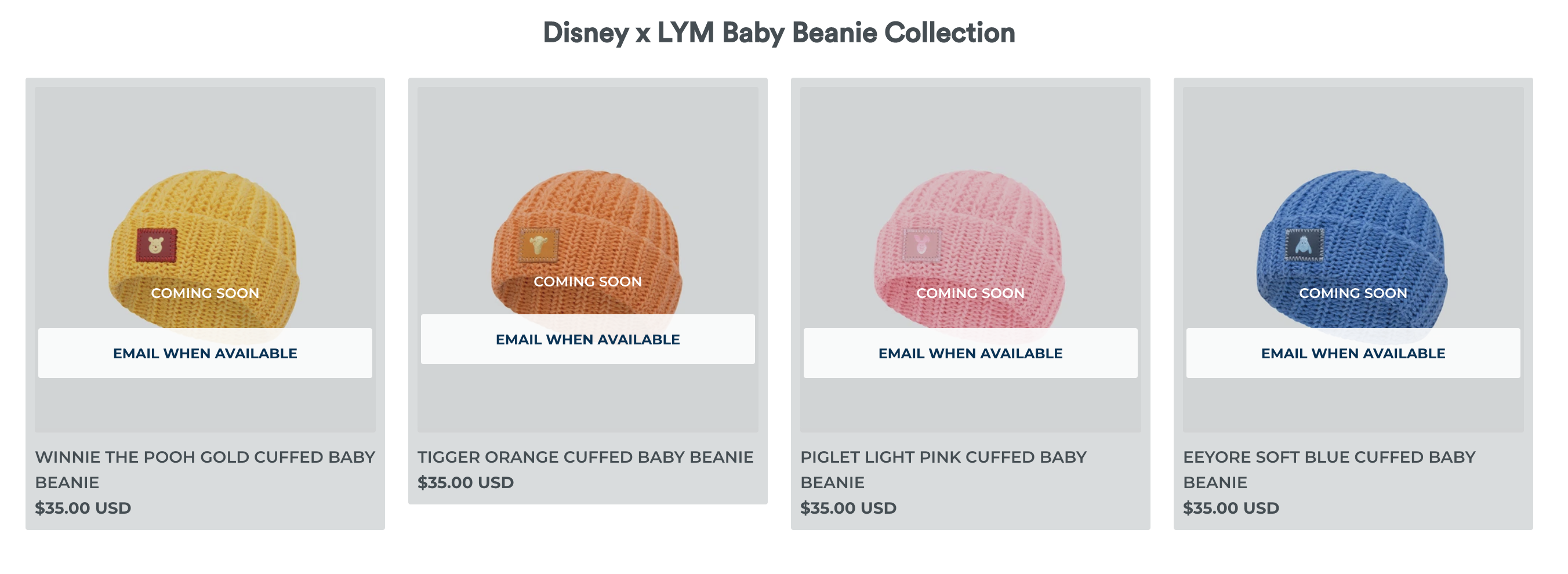Screen dimensions: 1568x574
Task: Click the Pooh bear patch on gold beanie
Action: [157, 245]
